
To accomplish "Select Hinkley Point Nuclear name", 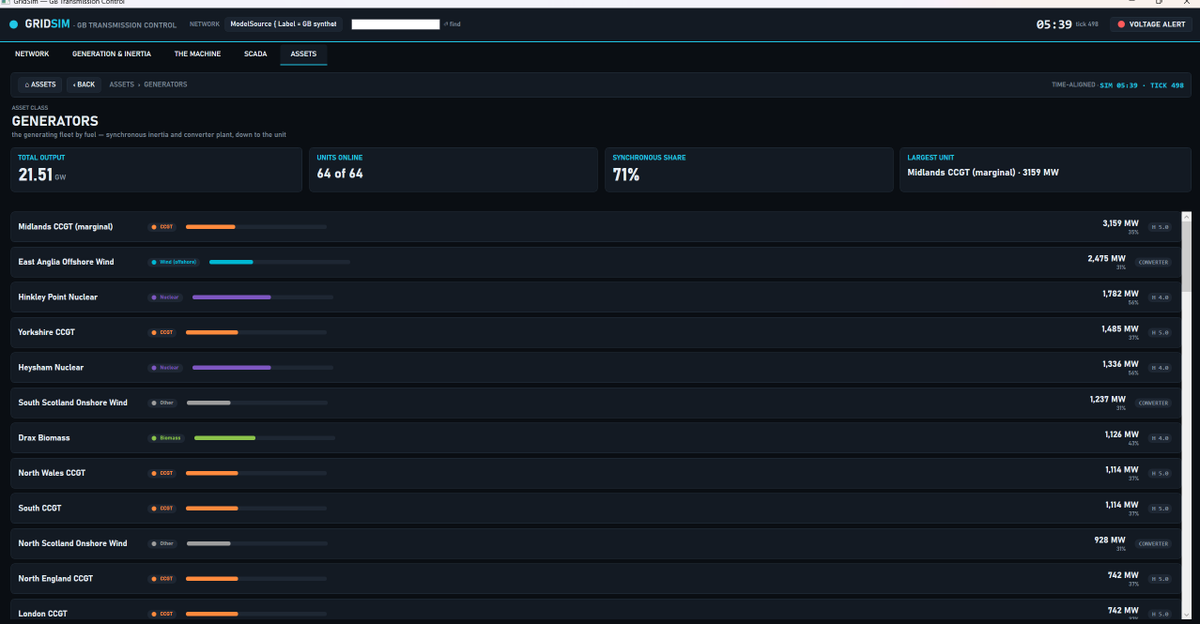I will tap(58, 297).
